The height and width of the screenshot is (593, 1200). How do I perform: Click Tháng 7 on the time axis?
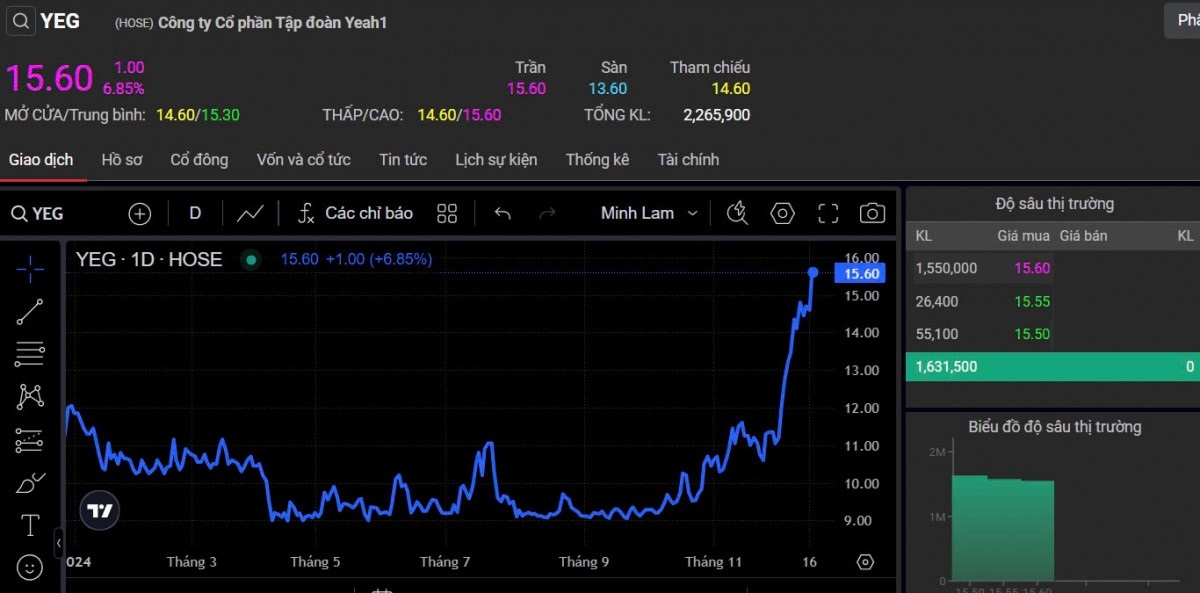point(445,562)
